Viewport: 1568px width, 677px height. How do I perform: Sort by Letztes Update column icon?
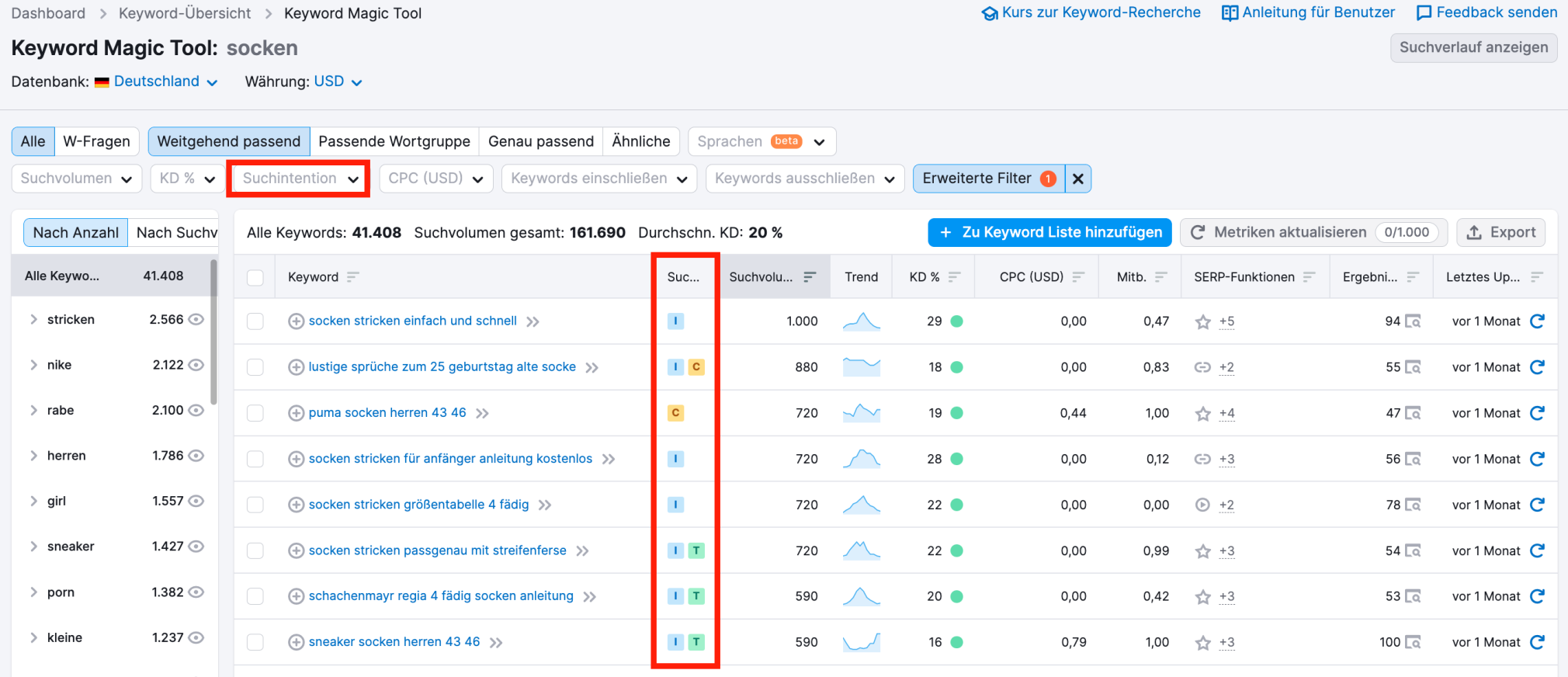tap(1537, 277)
